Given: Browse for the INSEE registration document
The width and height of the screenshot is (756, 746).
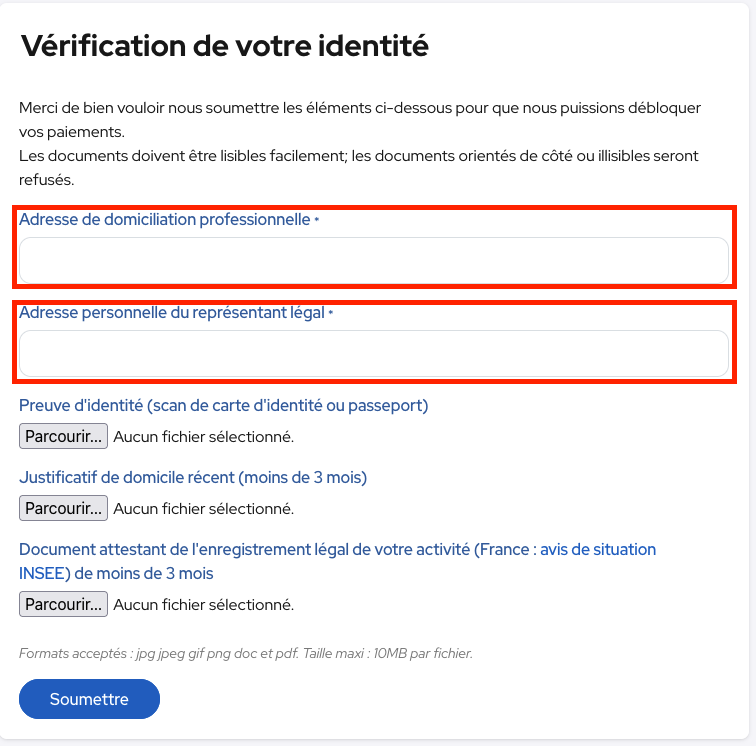Looking at the screenshot, I should click(x=63, y=604).
